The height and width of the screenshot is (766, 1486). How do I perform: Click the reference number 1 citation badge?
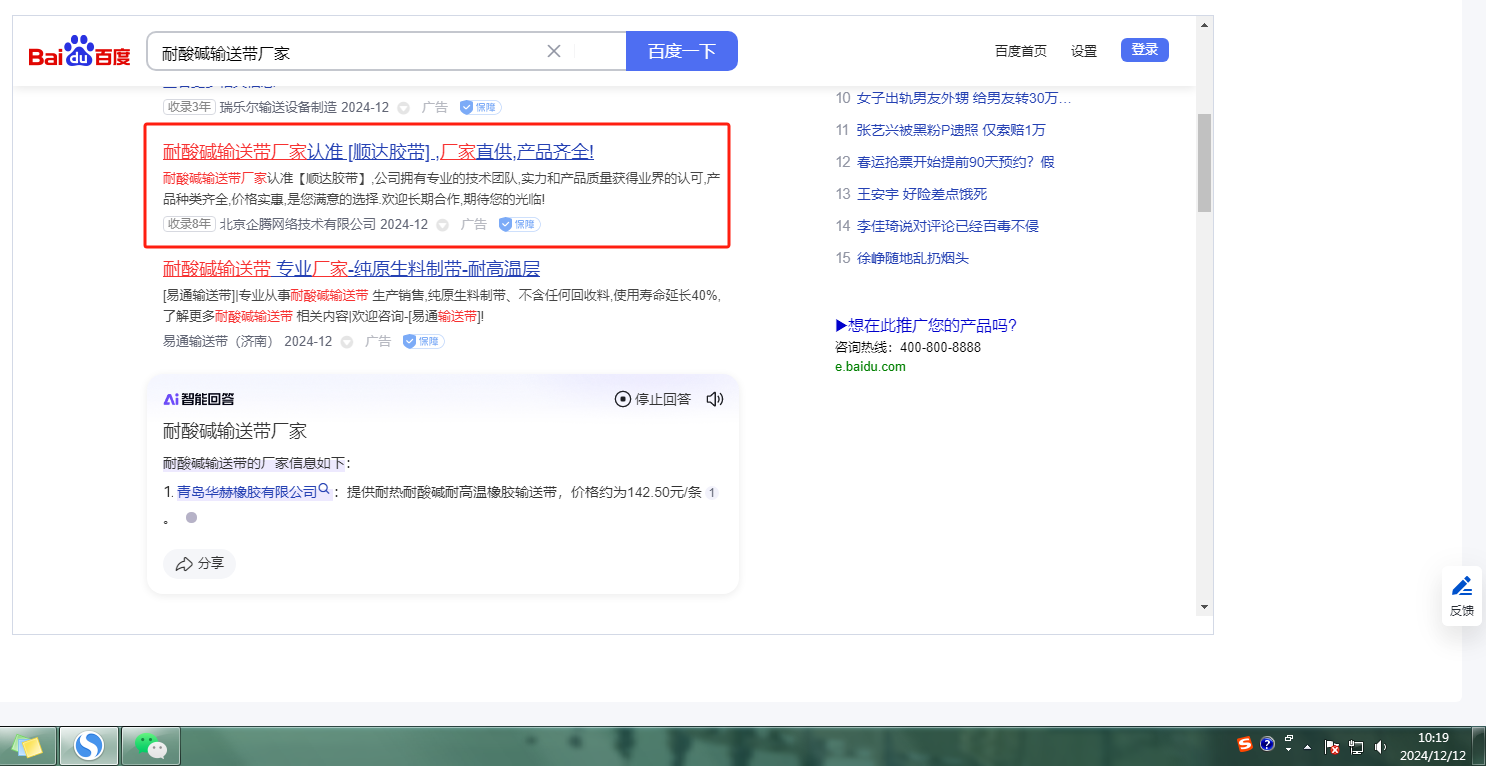pyautogui.click(x=711, y=493)
